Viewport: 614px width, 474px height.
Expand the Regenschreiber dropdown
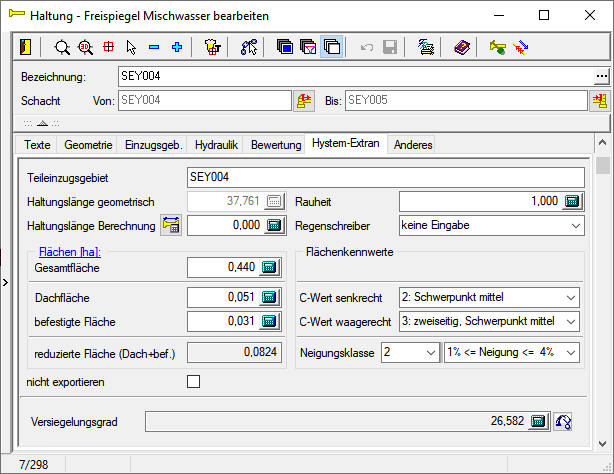pyautogui.click(x=575, y=226)
